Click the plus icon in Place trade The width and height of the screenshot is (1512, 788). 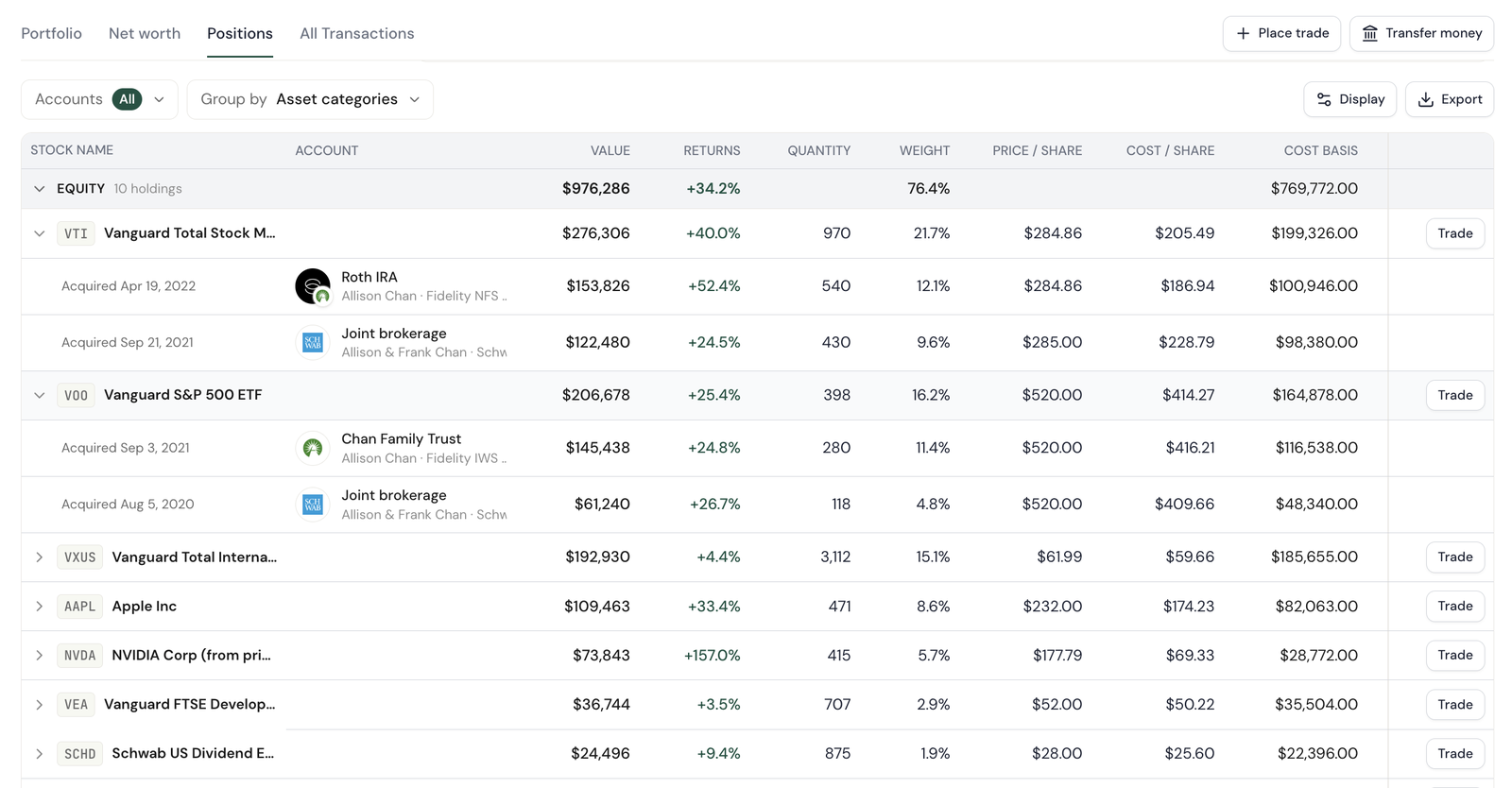1243,33
